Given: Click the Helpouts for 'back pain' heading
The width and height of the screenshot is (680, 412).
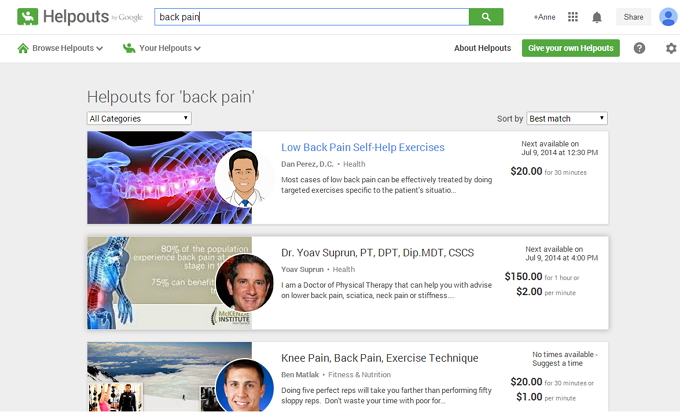Looking at the screenshot, I should [x=171, y=97].
